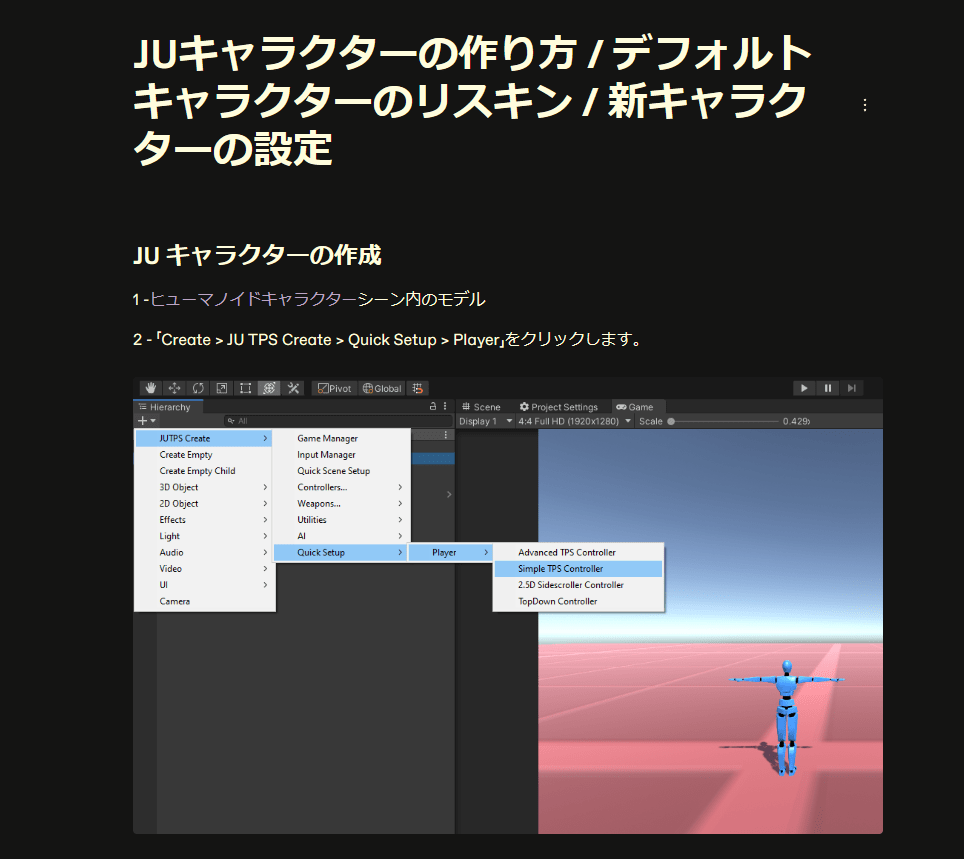Click the heading JU キャラクターの作成
The width and height of the screenshot is (964, 859).
pos(257,255)
